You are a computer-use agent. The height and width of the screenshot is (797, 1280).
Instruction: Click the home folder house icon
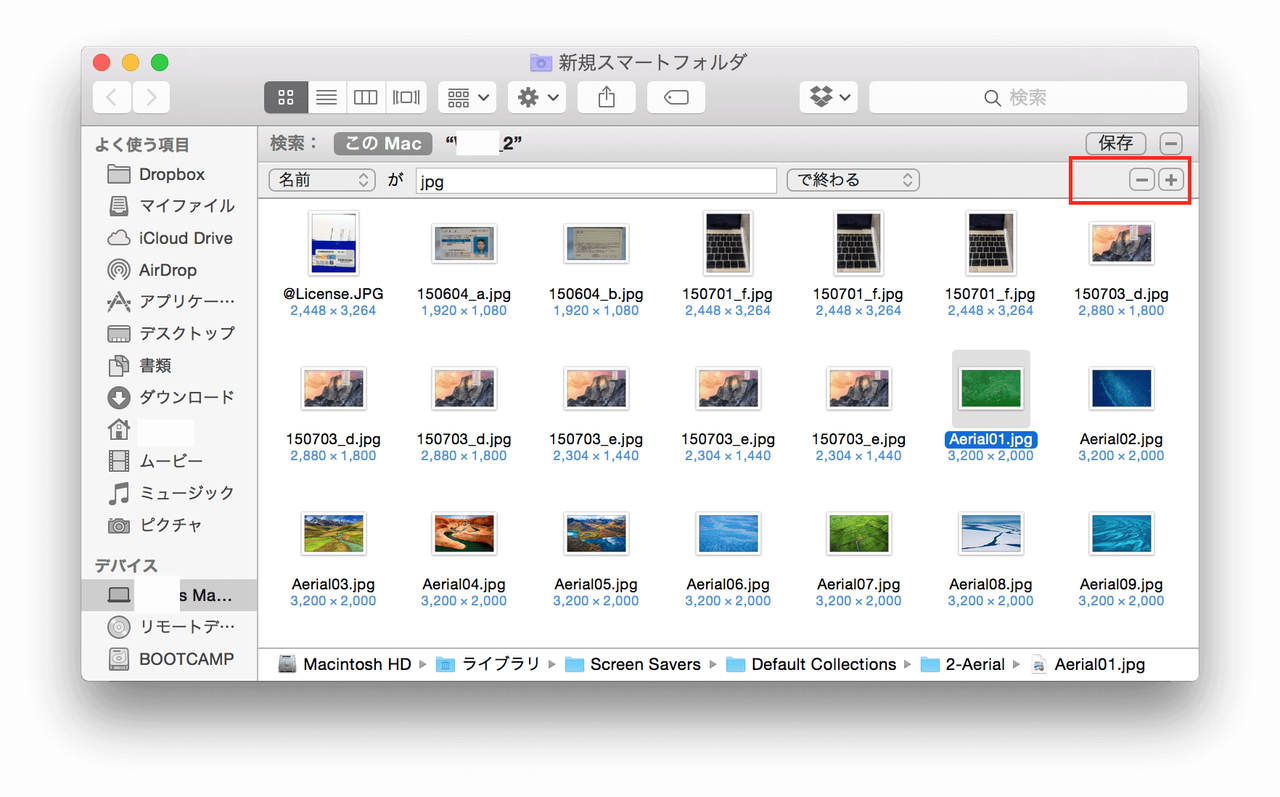119,430
